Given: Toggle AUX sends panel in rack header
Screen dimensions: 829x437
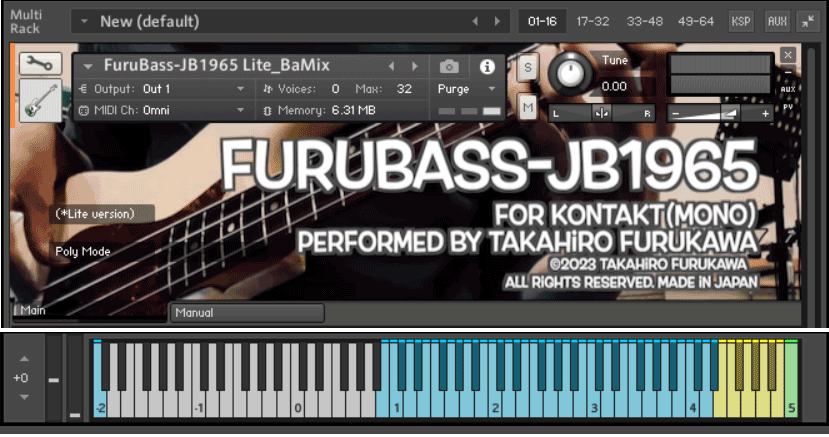Looking at the screenshot, I should point(777,21).
